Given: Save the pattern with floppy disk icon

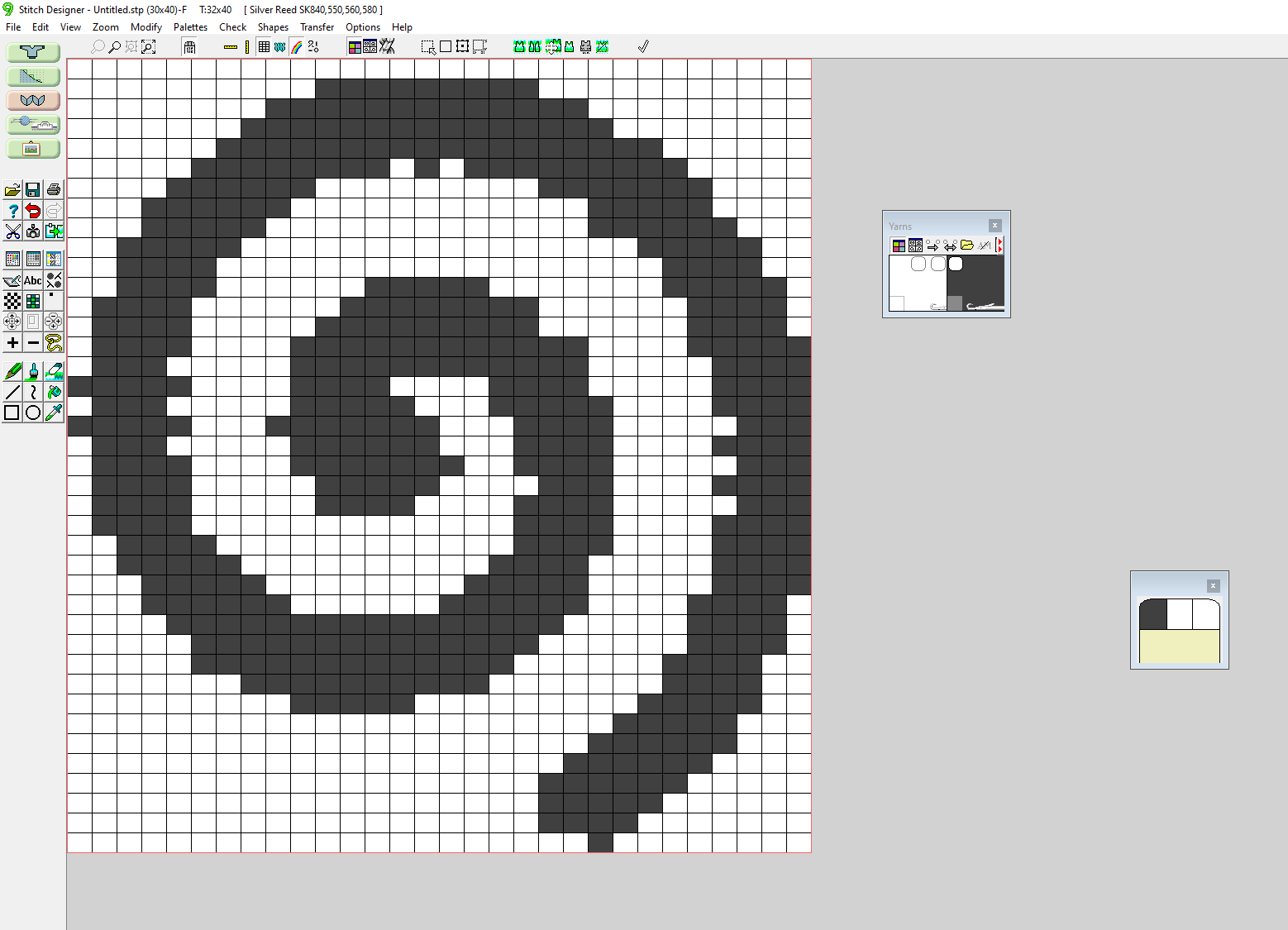Looking at the screenshot, I should [33, 190].
